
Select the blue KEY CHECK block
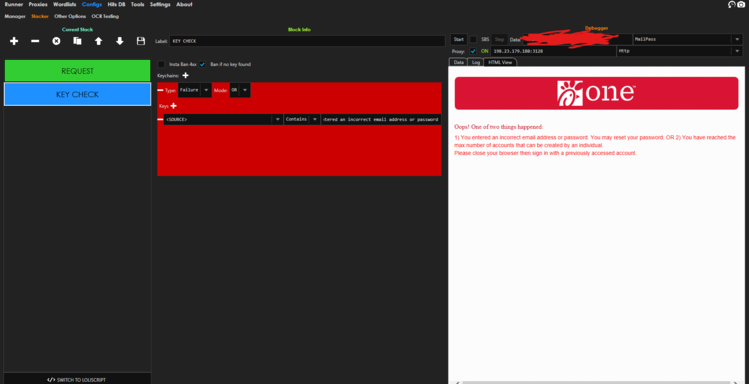[x=77, y=94]
